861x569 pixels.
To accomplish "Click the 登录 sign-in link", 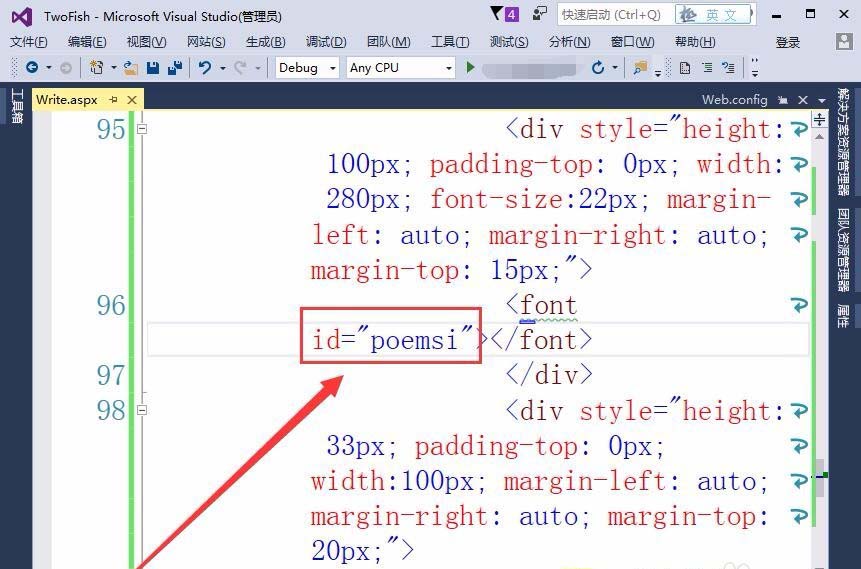I will click(787, 42).
